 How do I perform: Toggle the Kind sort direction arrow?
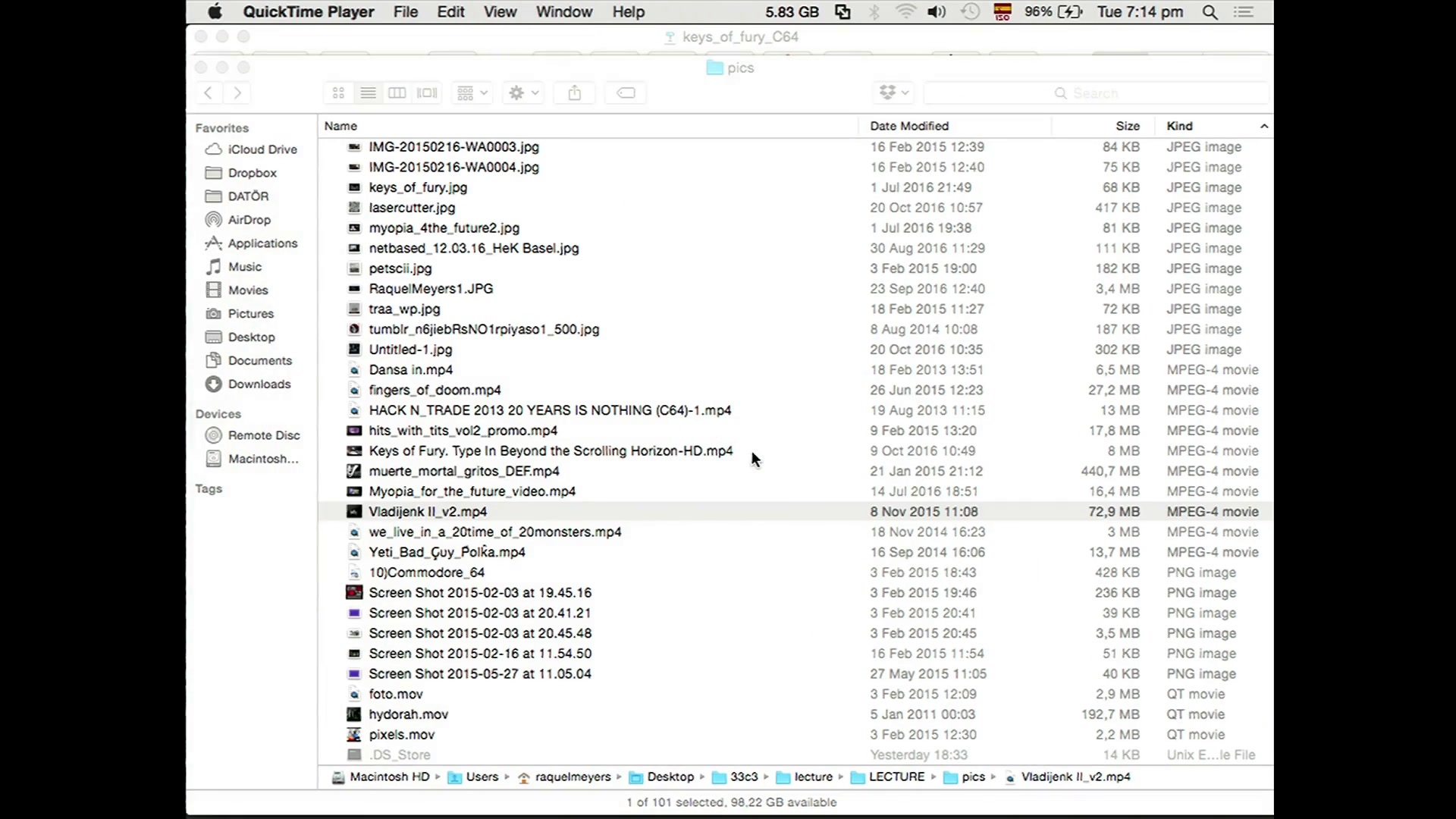(x=1264, y=126)
